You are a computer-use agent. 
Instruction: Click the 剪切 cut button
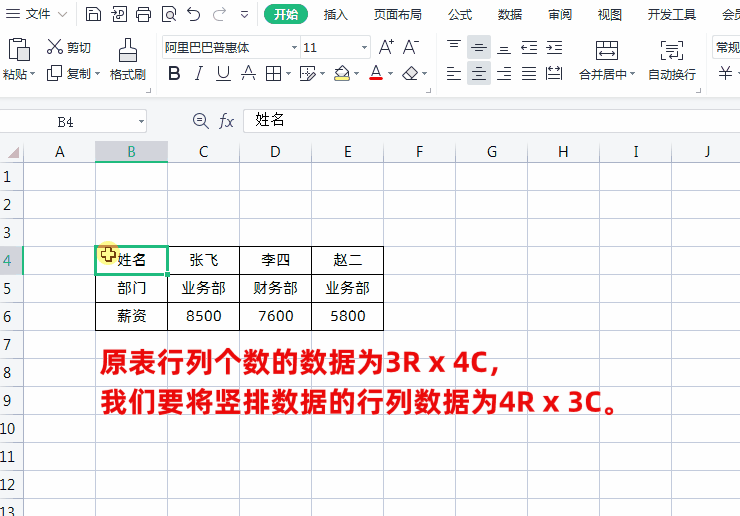tap(68, 47)
